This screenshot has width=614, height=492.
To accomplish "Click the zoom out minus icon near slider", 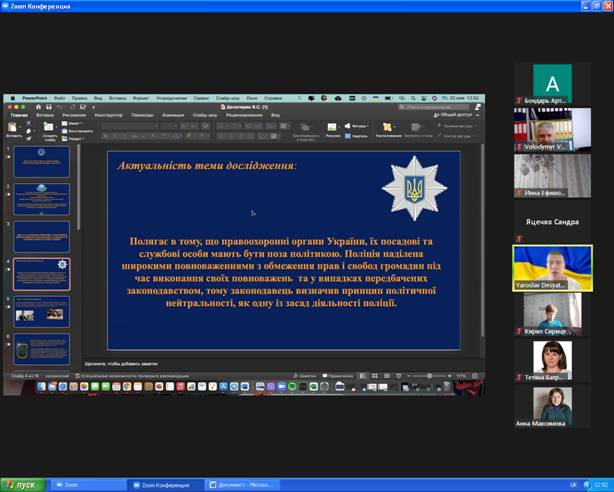I will 409,376.
